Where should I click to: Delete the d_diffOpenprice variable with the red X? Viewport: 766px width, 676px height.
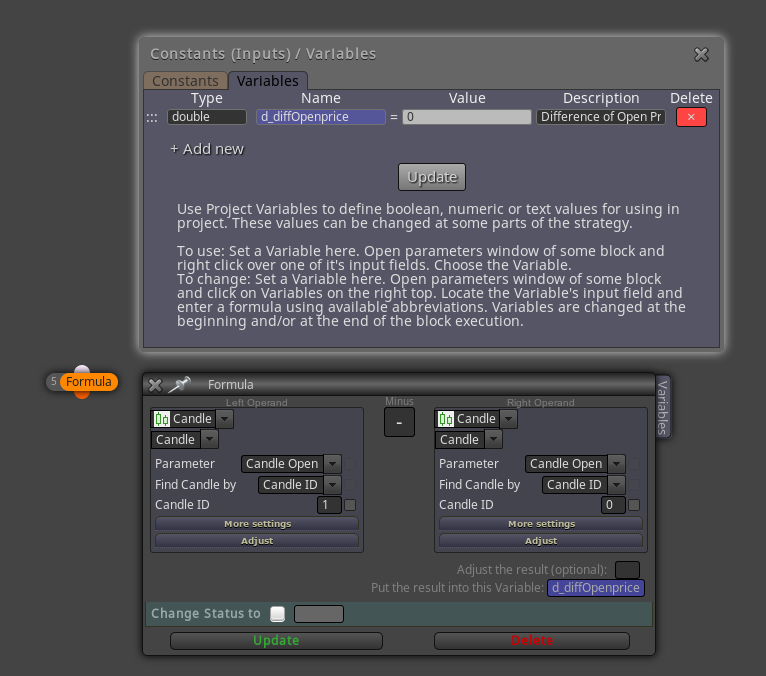pyautogui.click(x=691, y=117)
